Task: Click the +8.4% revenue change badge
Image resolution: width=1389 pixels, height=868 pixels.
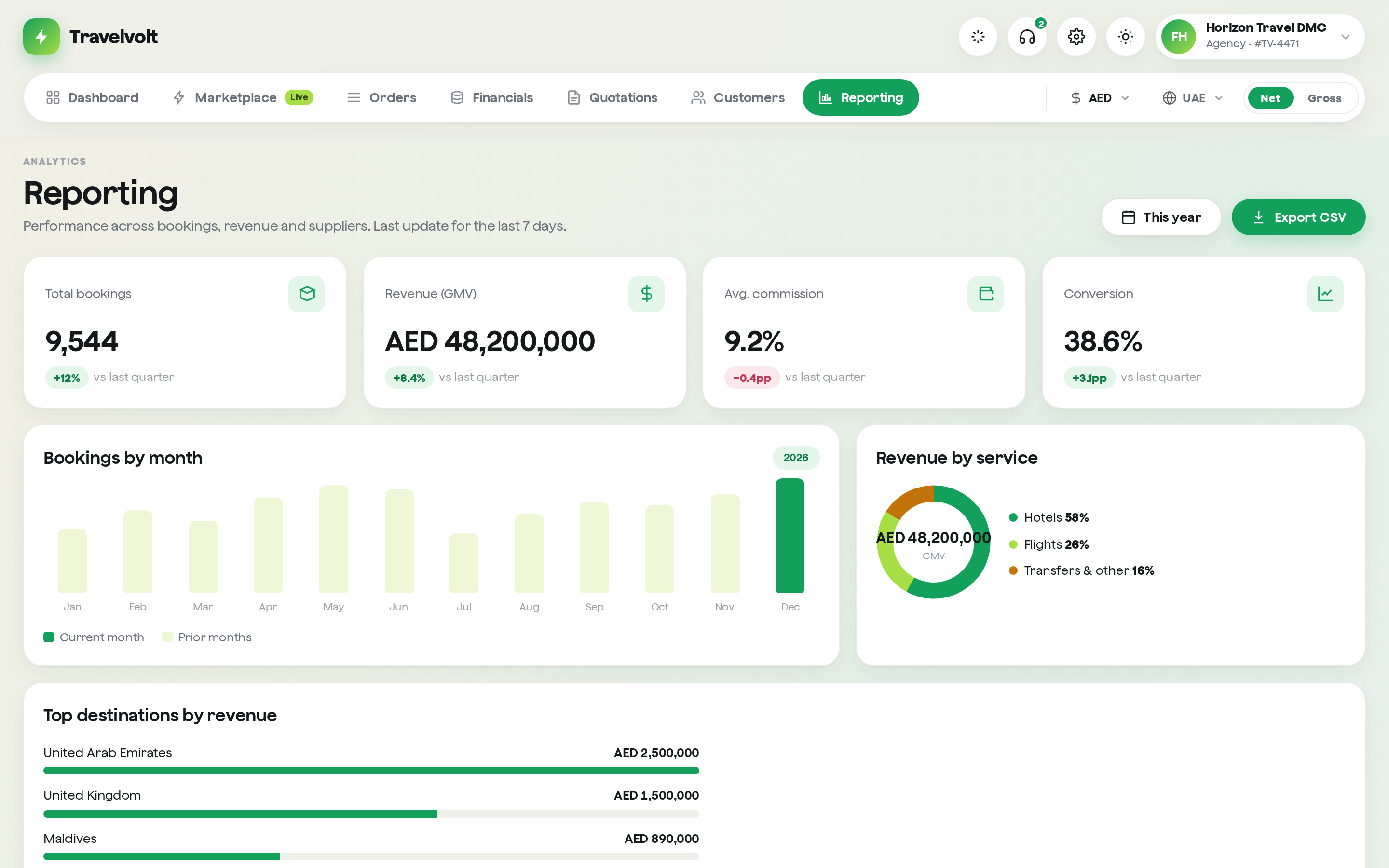Action: coord(409,378)
